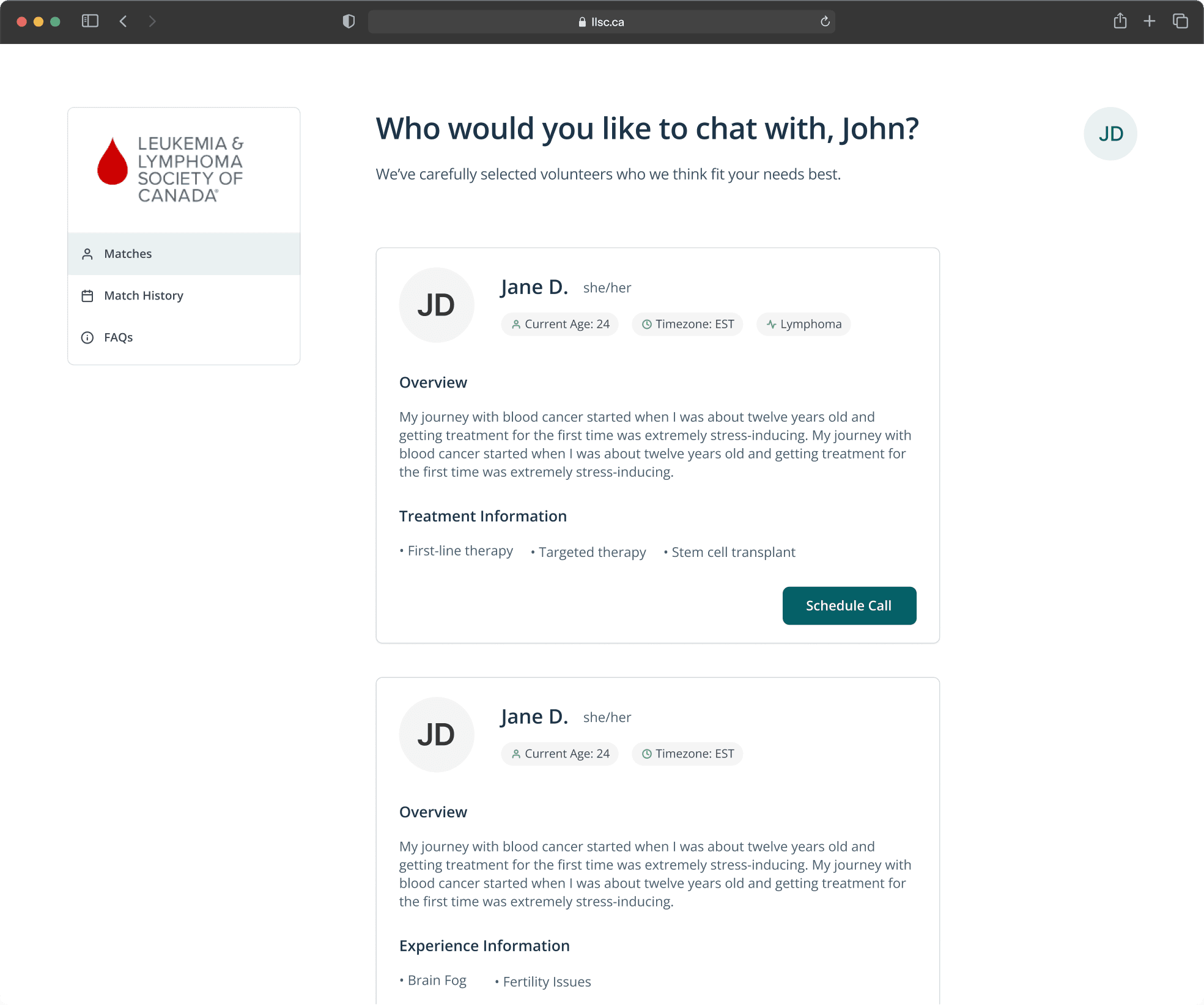Go back with the browser back arrow
Viewport: 1204px width, 1005px height.
tap(124, 21)
